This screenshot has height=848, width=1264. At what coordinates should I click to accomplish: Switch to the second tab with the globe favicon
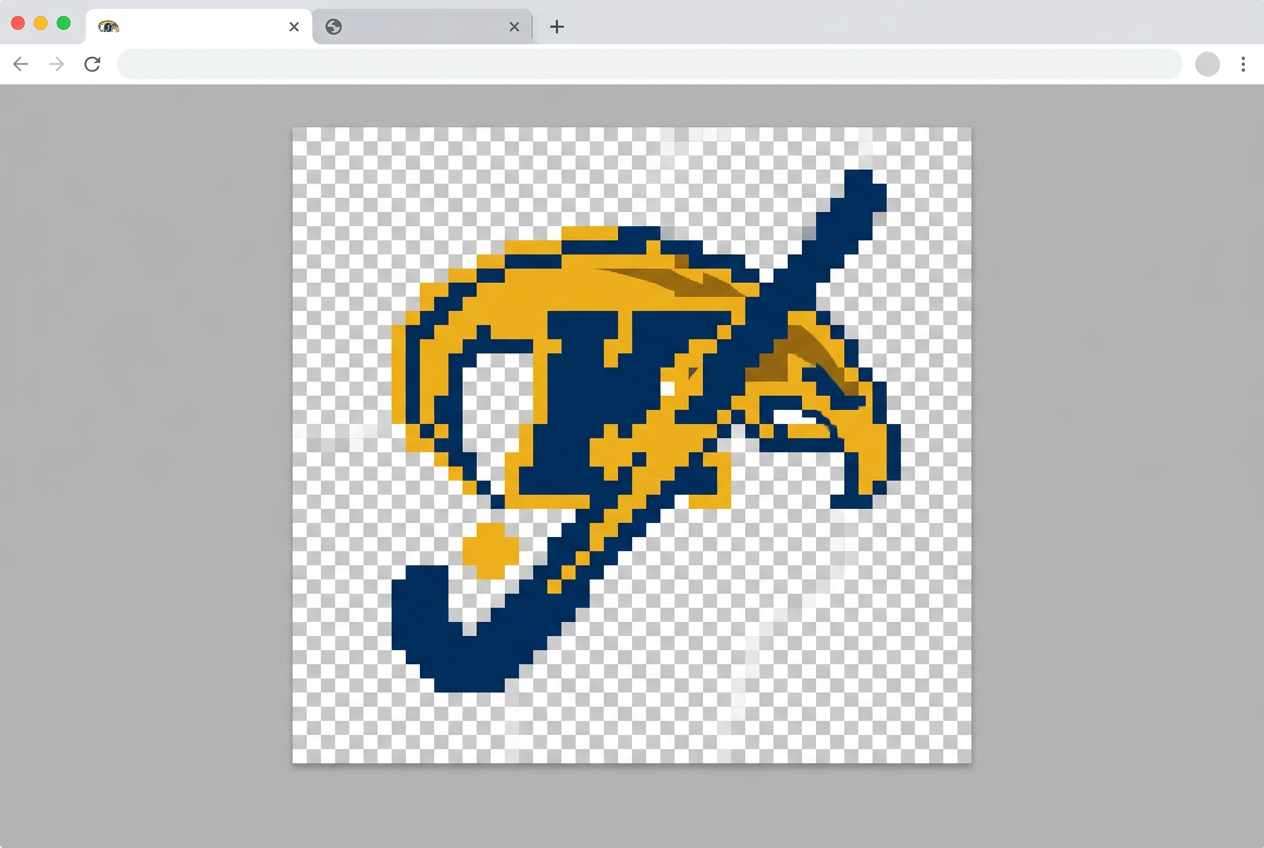(422, 27)
